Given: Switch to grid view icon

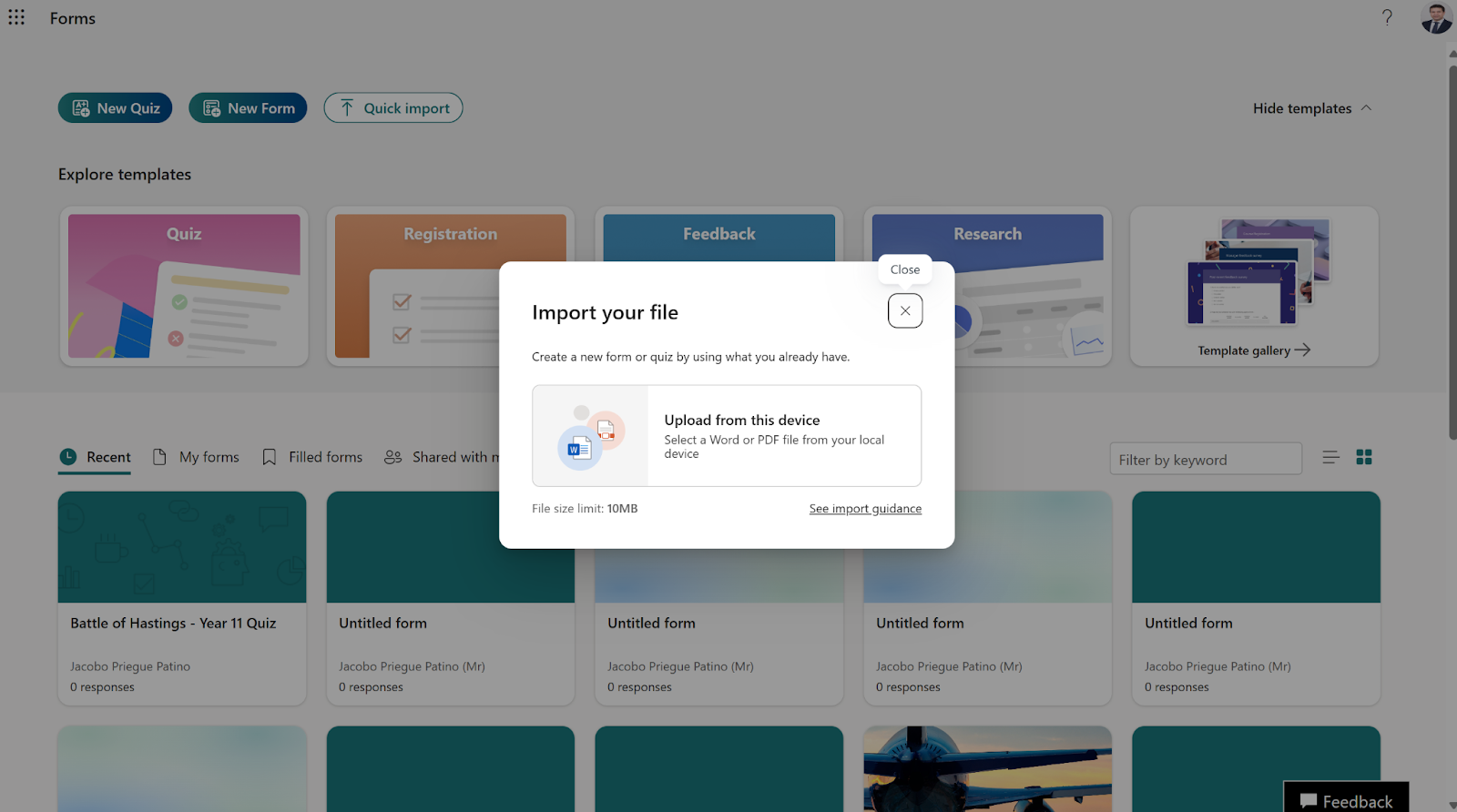Looking at the screenshot, I should (x=1364, y=457).
